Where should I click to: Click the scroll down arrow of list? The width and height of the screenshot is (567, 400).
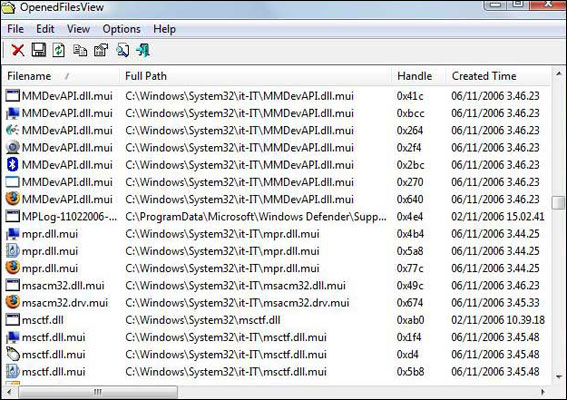558,377
